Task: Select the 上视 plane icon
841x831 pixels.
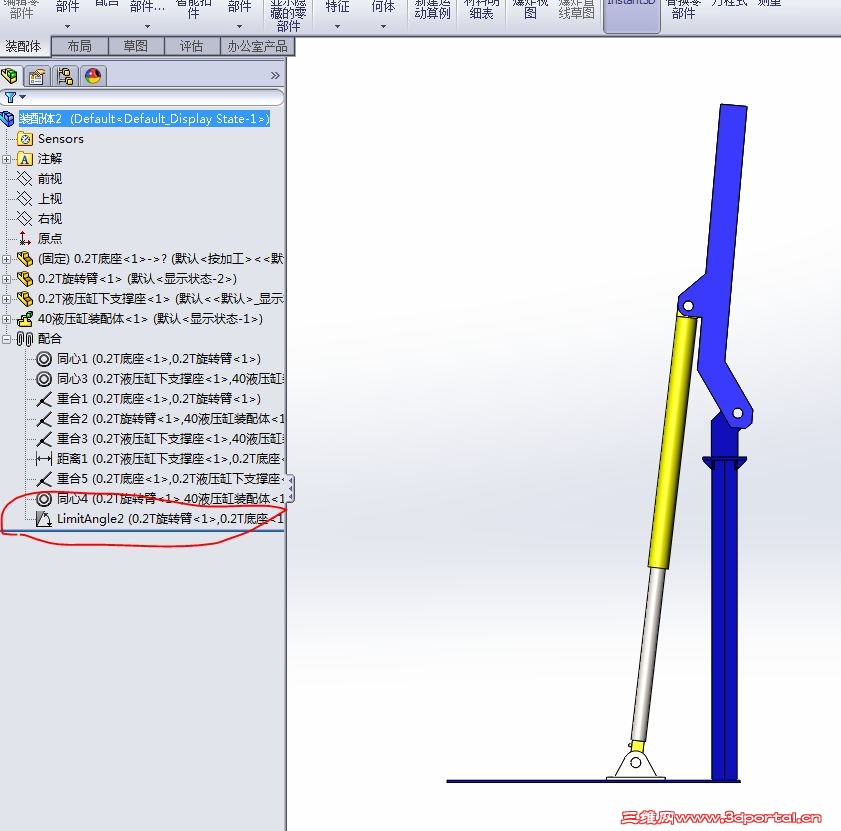Action: coord(25,198)
